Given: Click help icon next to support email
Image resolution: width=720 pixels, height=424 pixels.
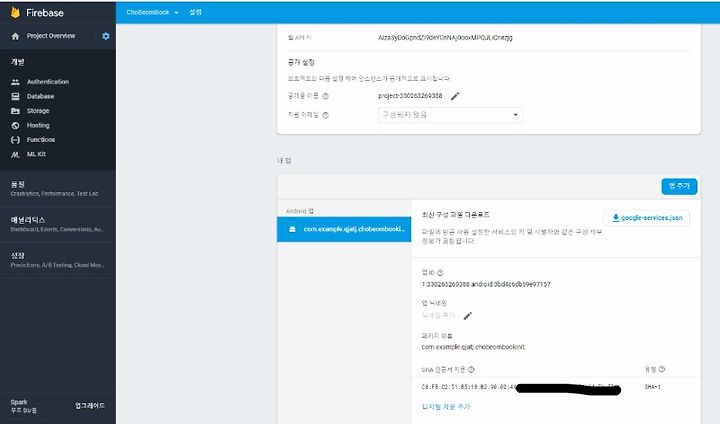Looking at the screenshot, I should click(326, 115).
